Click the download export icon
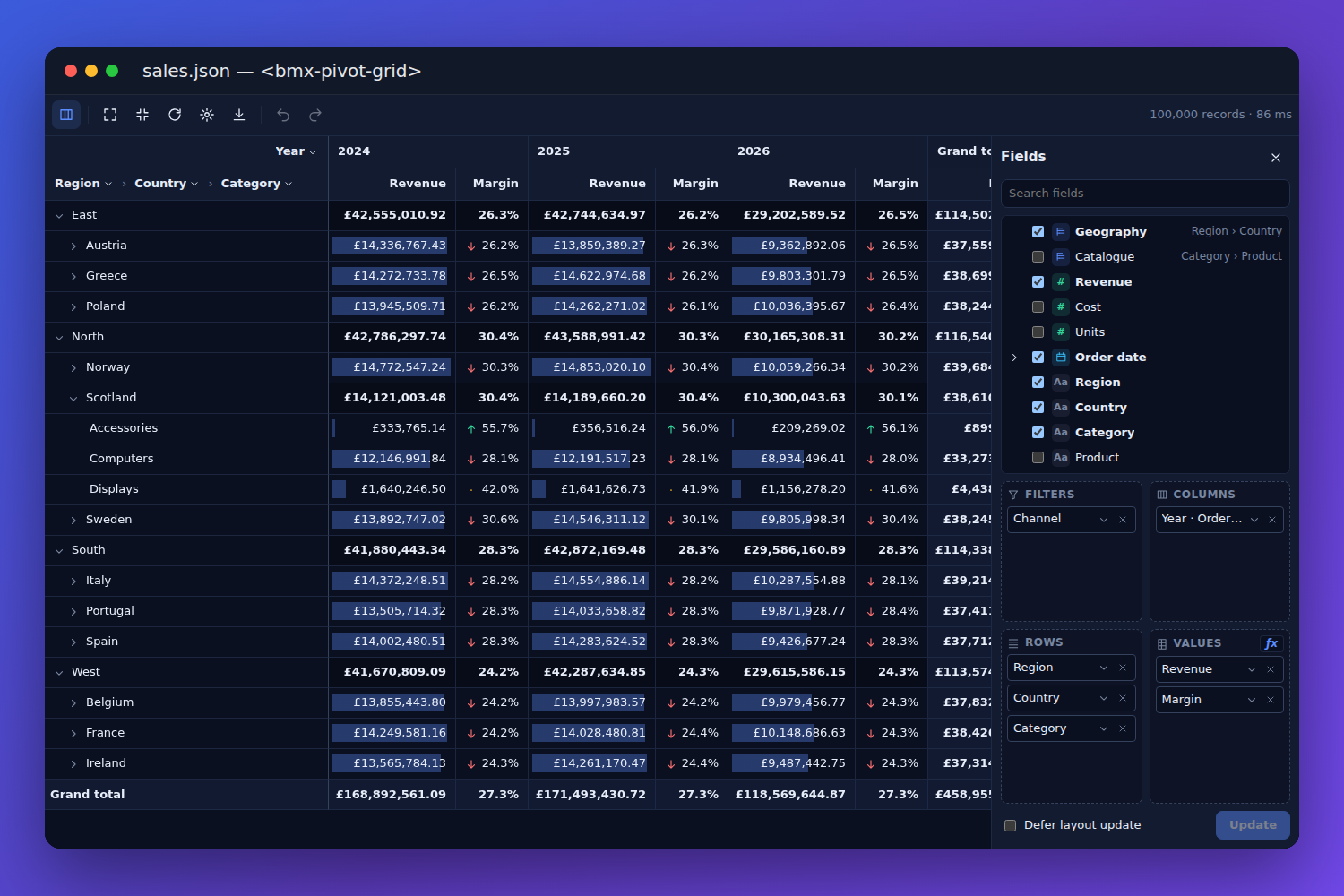Screen dimensions: 1344x896 click(x=239, y=115)
